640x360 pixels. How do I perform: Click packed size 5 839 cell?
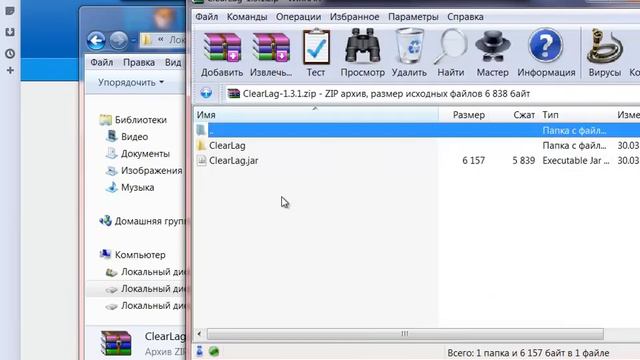[524, 160]
